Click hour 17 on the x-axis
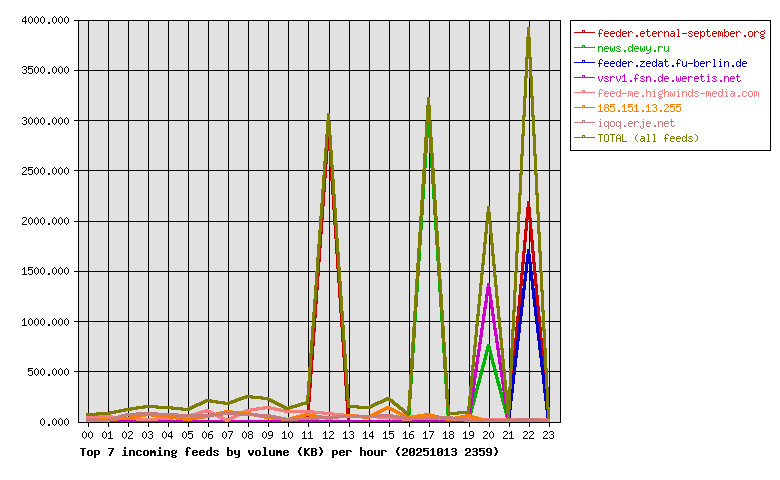Image resolution: width=780 pixels, height=480 pixels. (x=428, y=435)
